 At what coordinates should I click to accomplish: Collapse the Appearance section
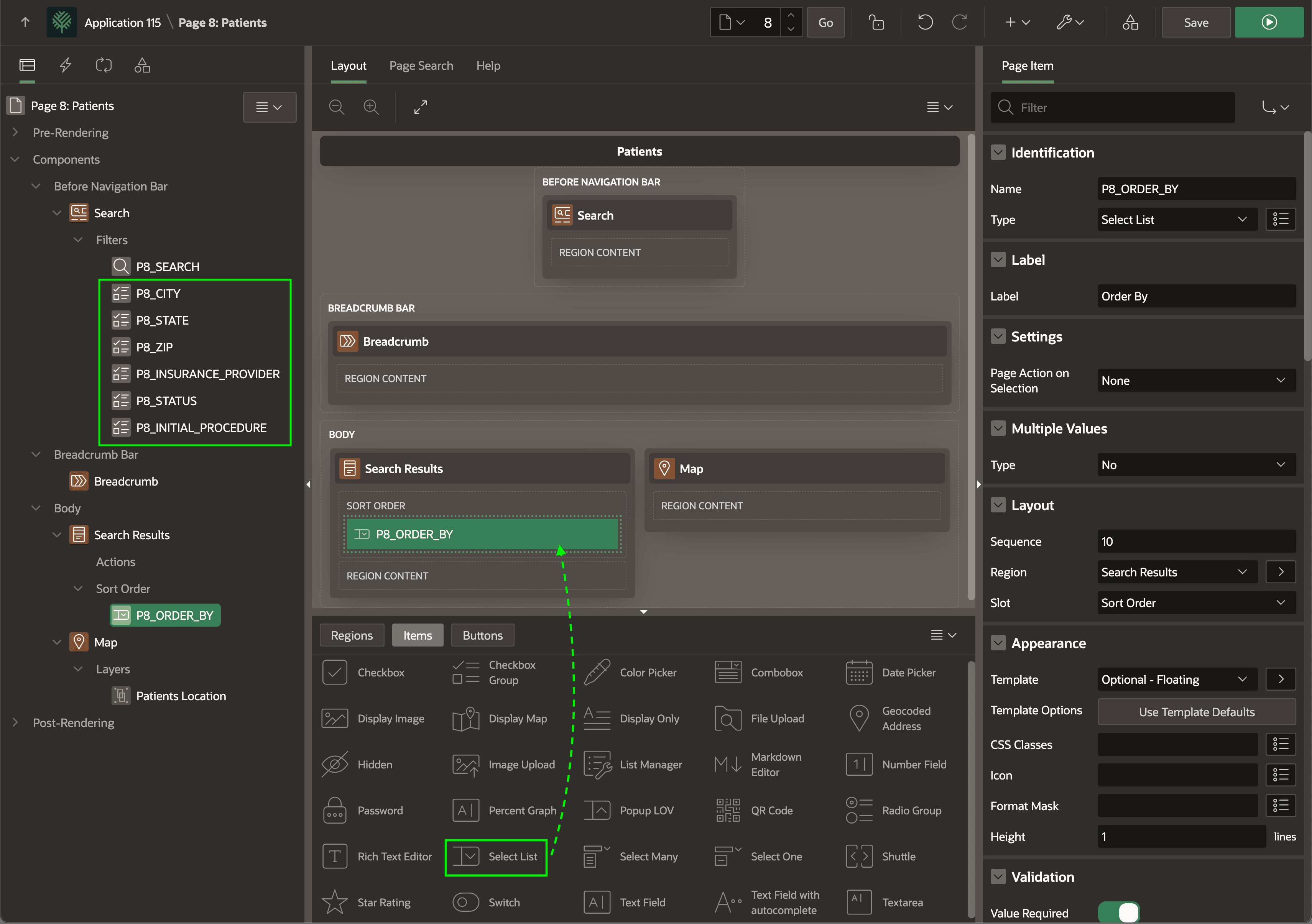click(998, 643)
